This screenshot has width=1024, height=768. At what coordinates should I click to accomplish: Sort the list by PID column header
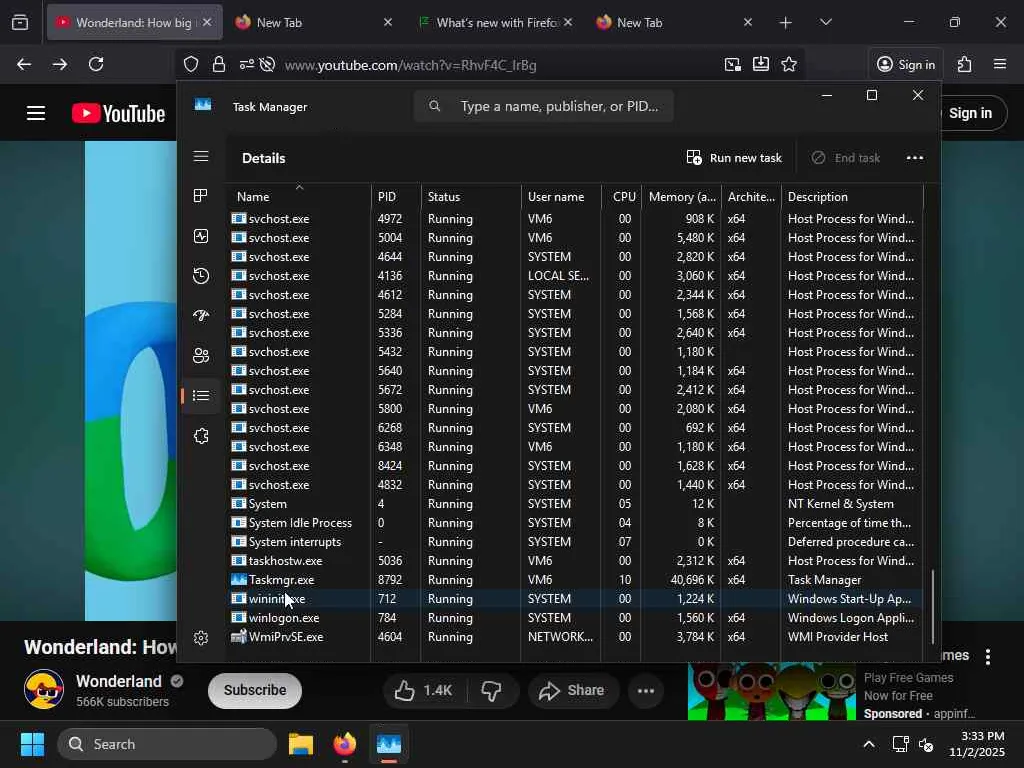click(x=387, y=197)
